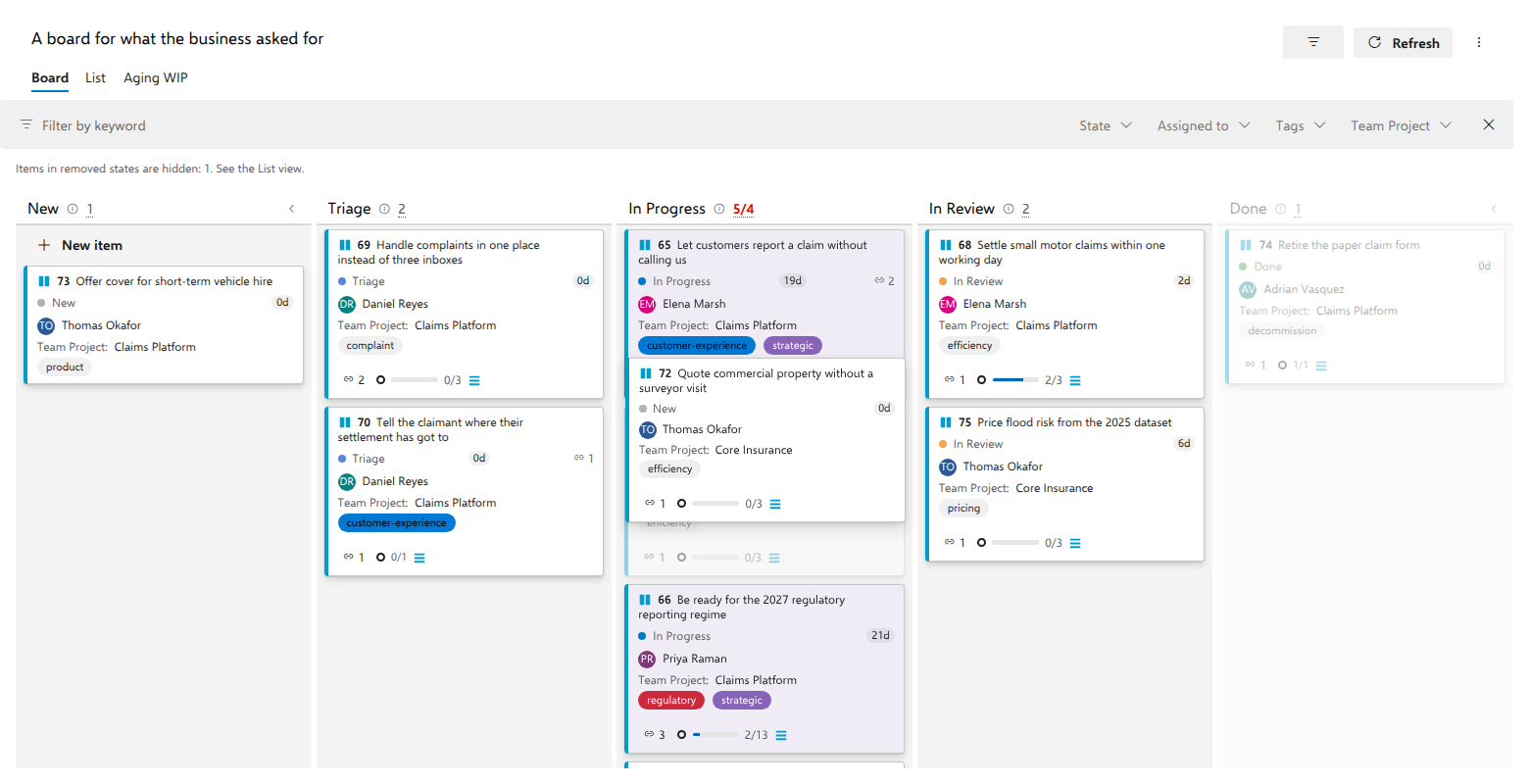Click the info icon next to In Progress
The height and width of the screenshot is (784, 1529).
click(719, 209)
